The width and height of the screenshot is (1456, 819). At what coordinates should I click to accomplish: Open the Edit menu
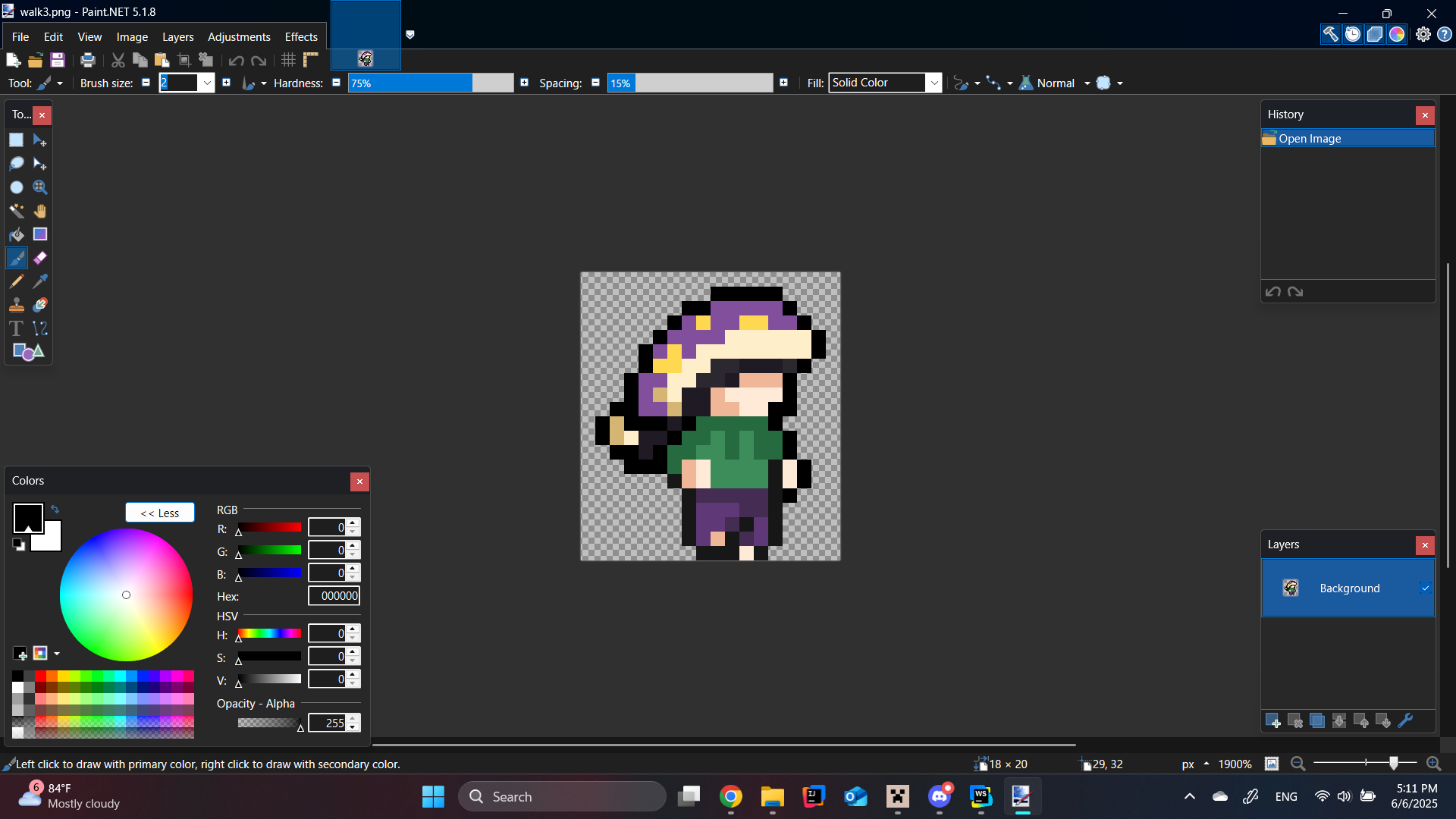pyautogui.click(x=53, y=36)
